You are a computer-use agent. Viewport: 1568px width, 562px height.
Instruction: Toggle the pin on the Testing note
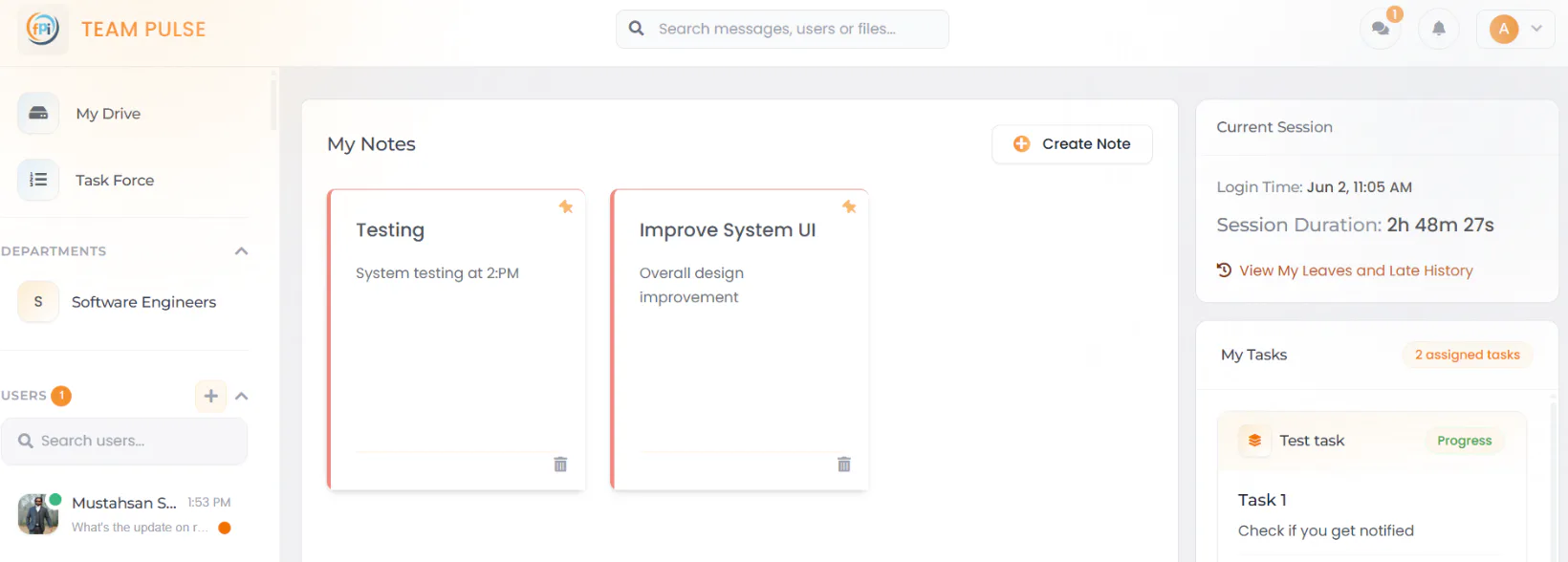pyautogui.click(x=566, y=206)
